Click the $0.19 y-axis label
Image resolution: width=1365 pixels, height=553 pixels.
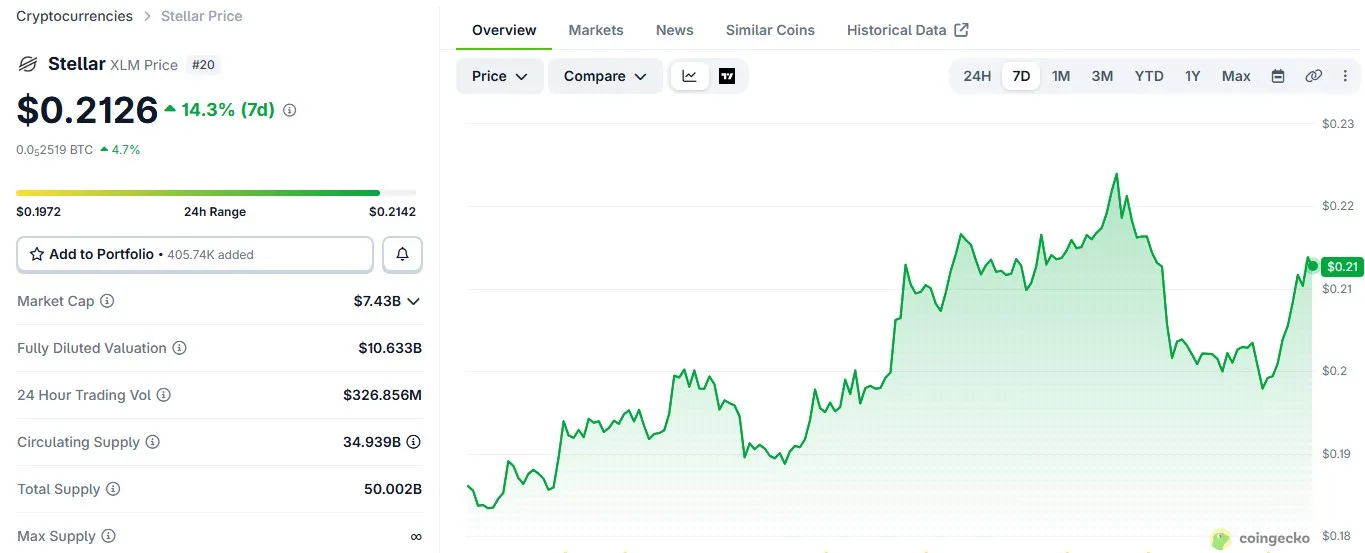click(1337, 454)
